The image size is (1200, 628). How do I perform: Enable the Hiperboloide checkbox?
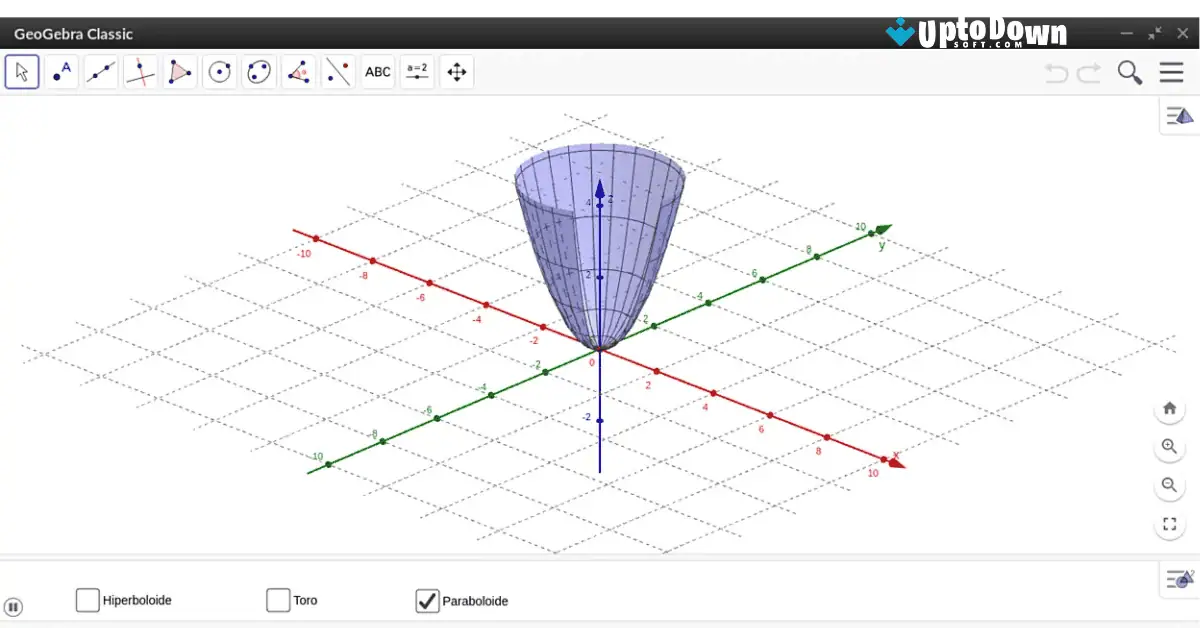[87, 599]
